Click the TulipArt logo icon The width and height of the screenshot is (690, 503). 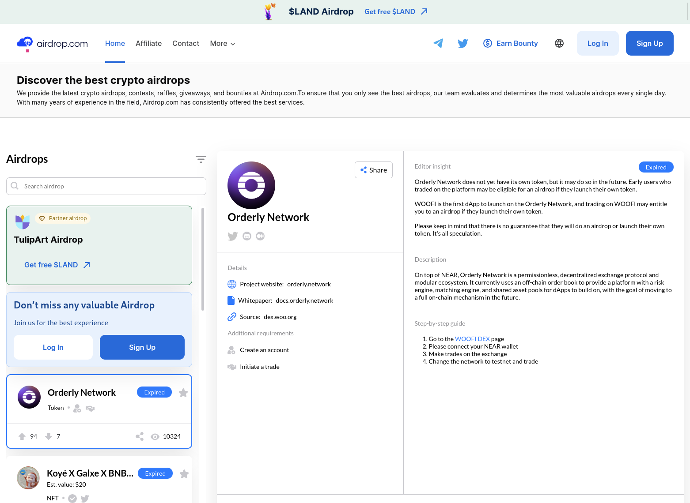pos(22,221)
